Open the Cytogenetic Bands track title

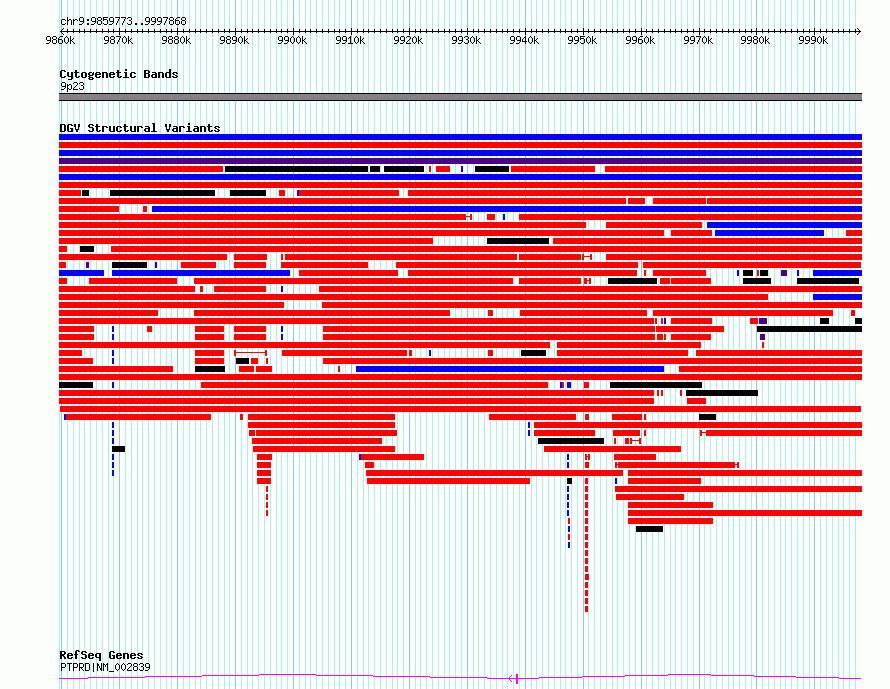coord(119,74)
